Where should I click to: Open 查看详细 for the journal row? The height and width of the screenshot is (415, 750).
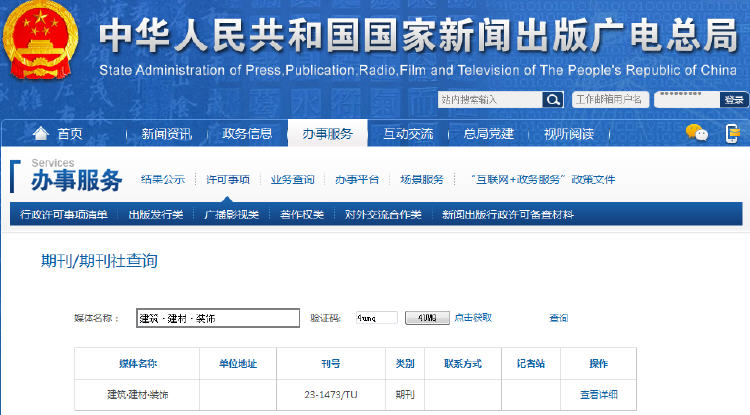[x=599, y=394]
